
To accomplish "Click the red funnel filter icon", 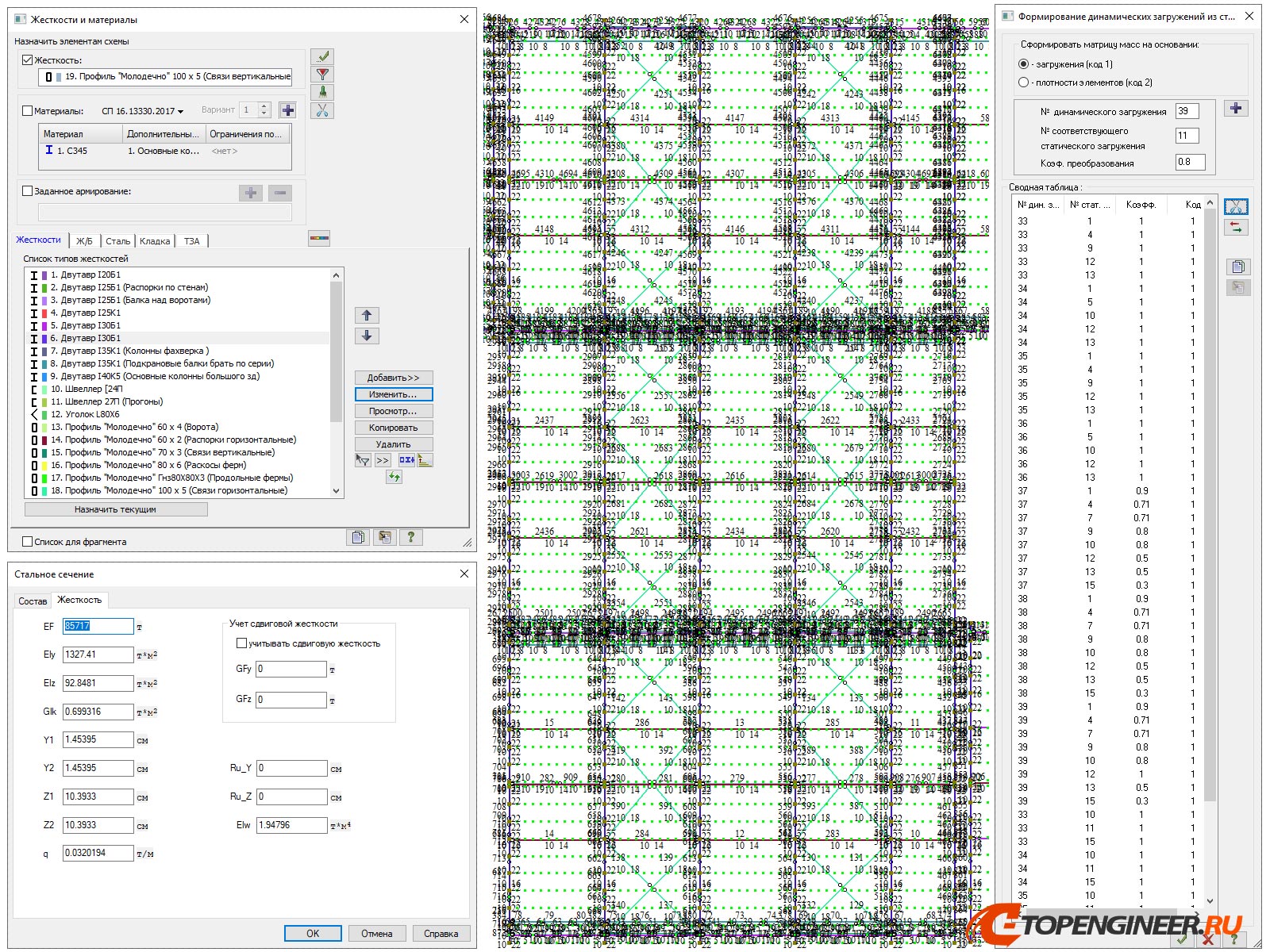I will coord(322,75).
